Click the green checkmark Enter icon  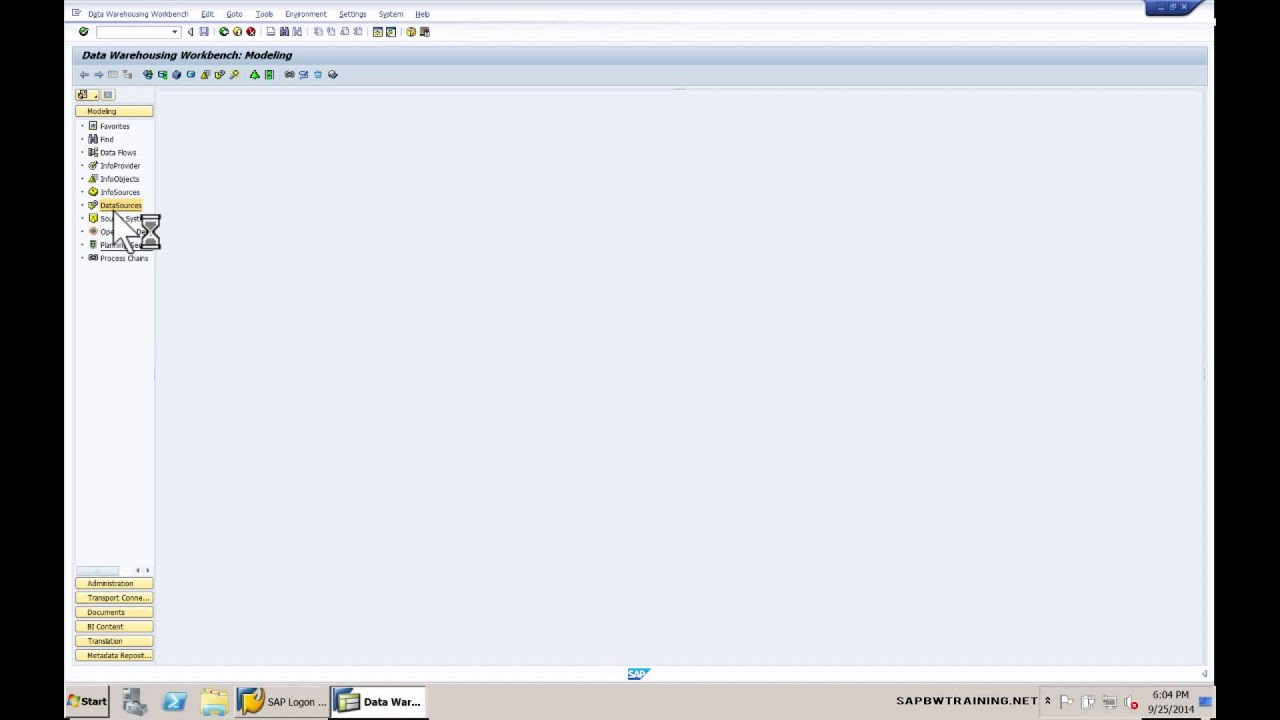click(x=84, y=32)
